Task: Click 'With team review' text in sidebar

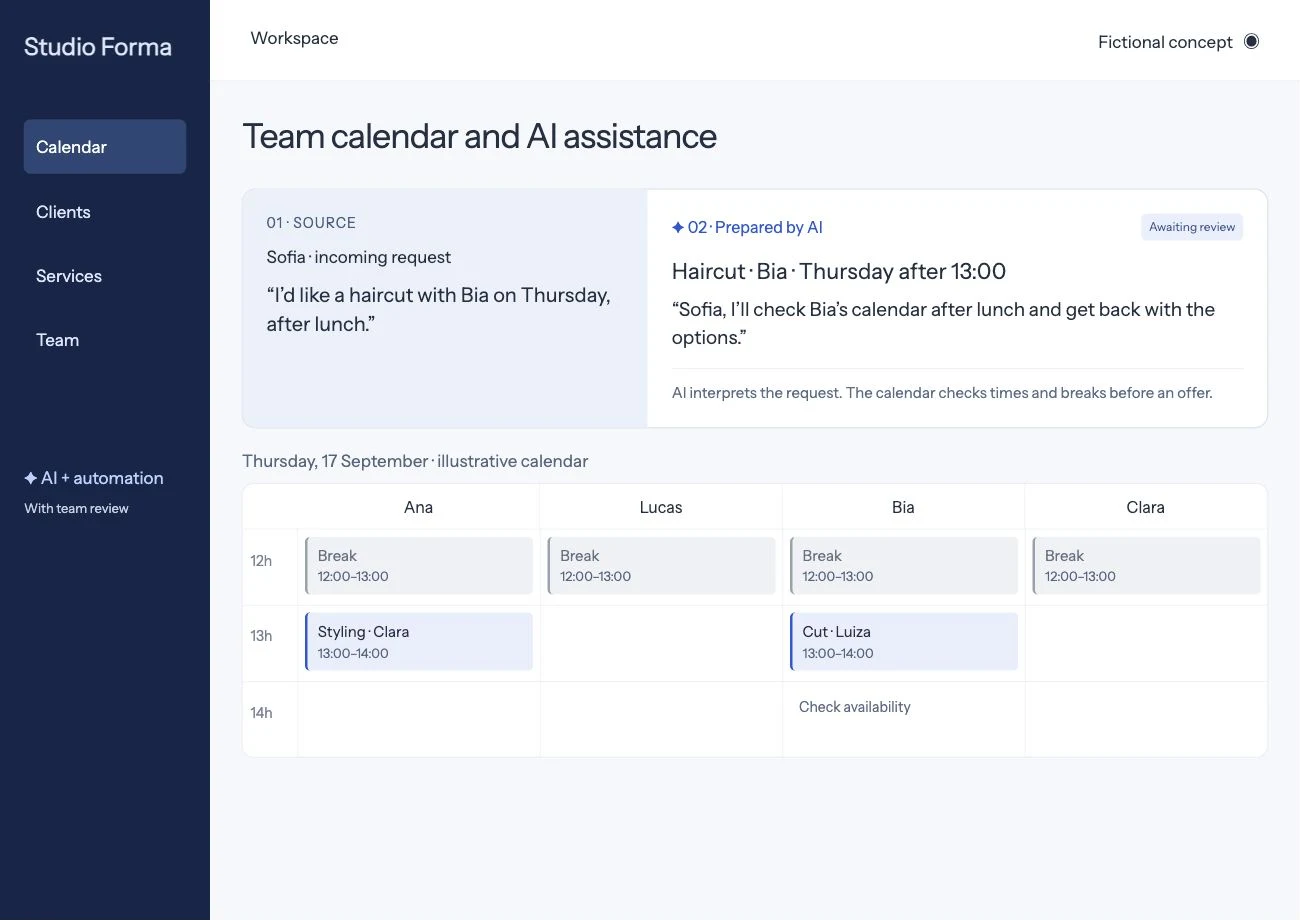Action: tap(77, 508)
